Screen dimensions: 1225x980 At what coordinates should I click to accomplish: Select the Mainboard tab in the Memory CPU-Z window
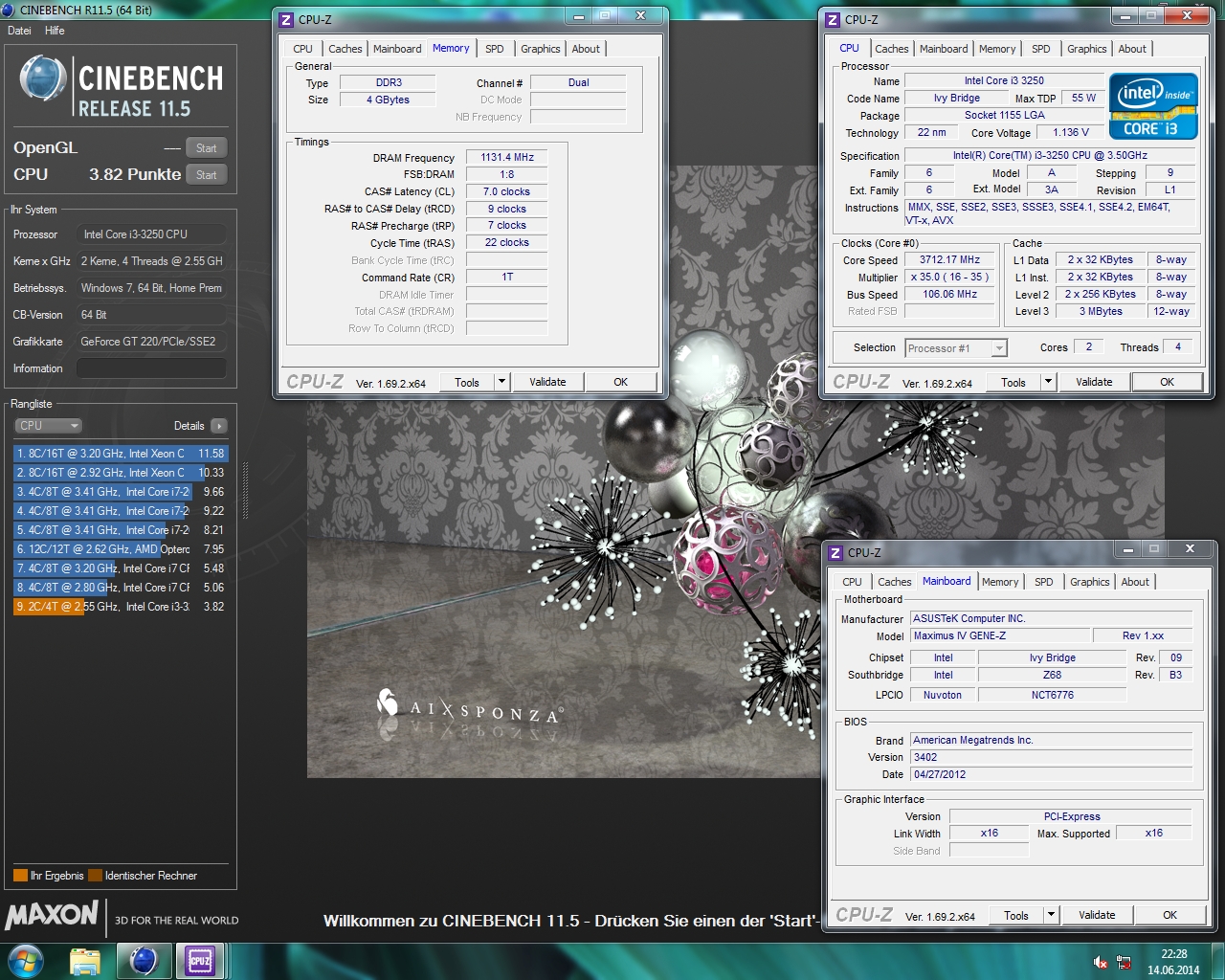397,49
